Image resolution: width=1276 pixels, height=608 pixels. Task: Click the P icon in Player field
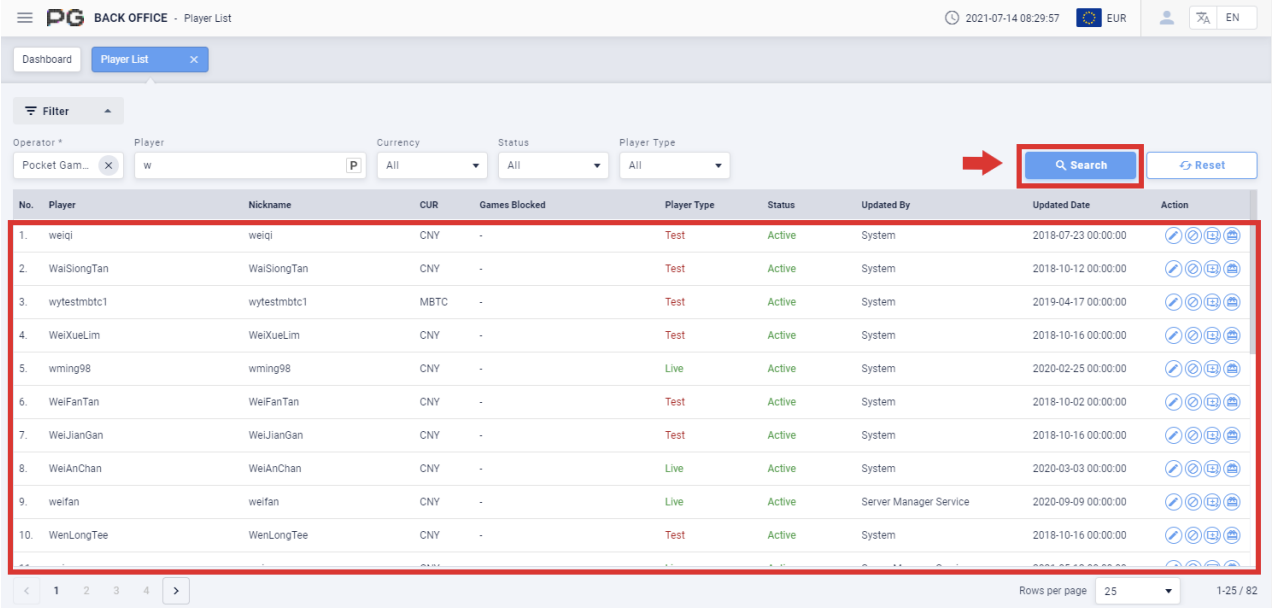(353, 166)
